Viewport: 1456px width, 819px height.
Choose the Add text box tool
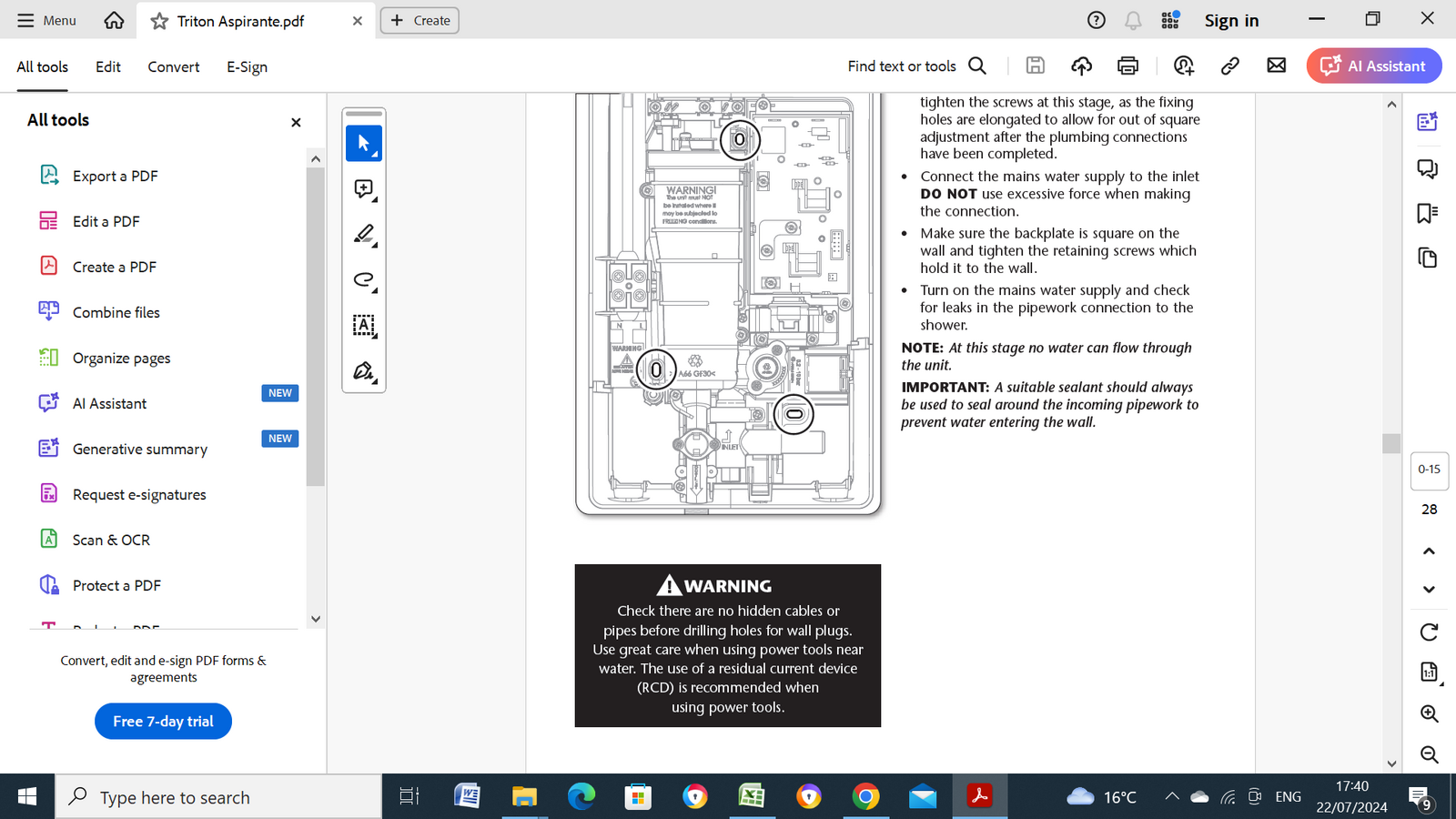[364, 326]
